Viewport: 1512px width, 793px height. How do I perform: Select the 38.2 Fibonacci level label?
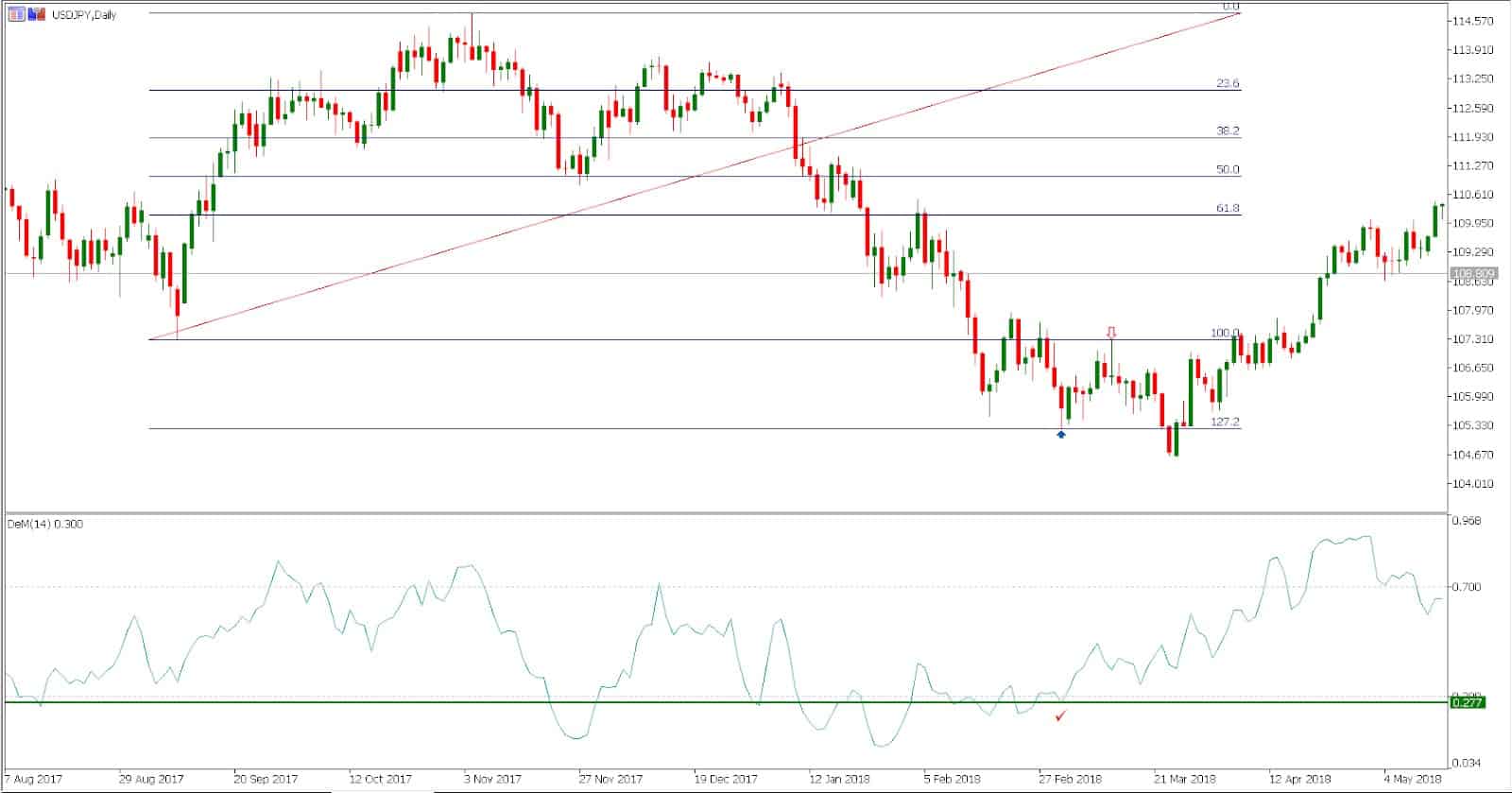(1227, 131)
